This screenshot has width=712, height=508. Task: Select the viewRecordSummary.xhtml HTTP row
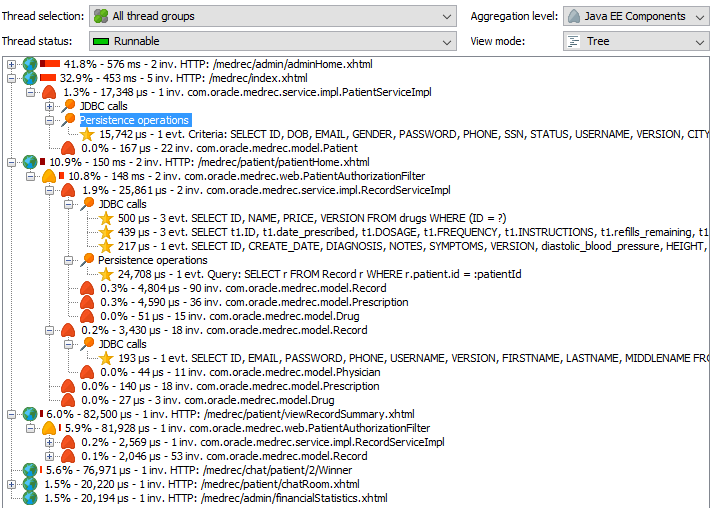pyautogui.click(x=230, y=414)
